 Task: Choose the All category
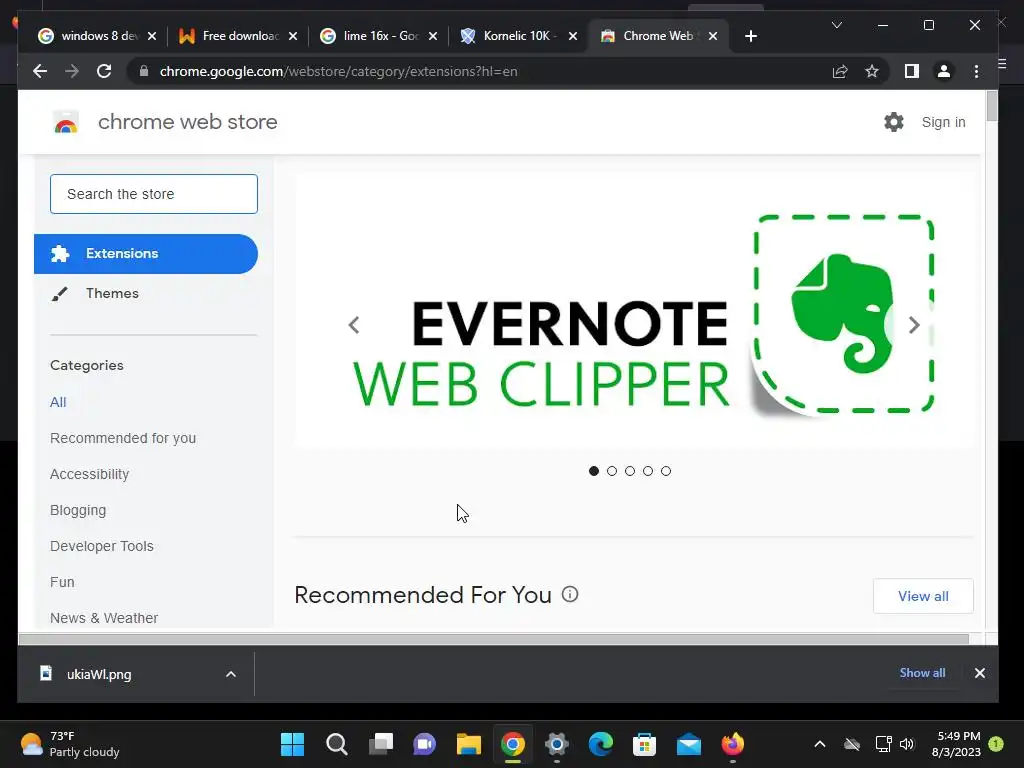(x=58, y=402)
